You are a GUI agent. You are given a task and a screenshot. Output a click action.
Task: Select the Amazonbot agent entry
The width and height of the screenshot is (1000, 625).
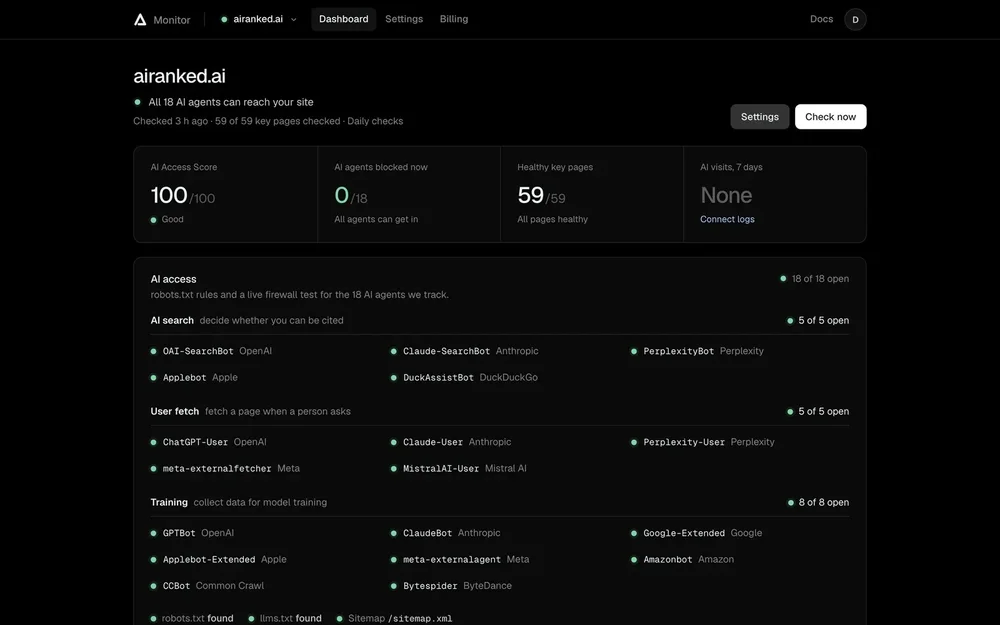tap(682, 559)
